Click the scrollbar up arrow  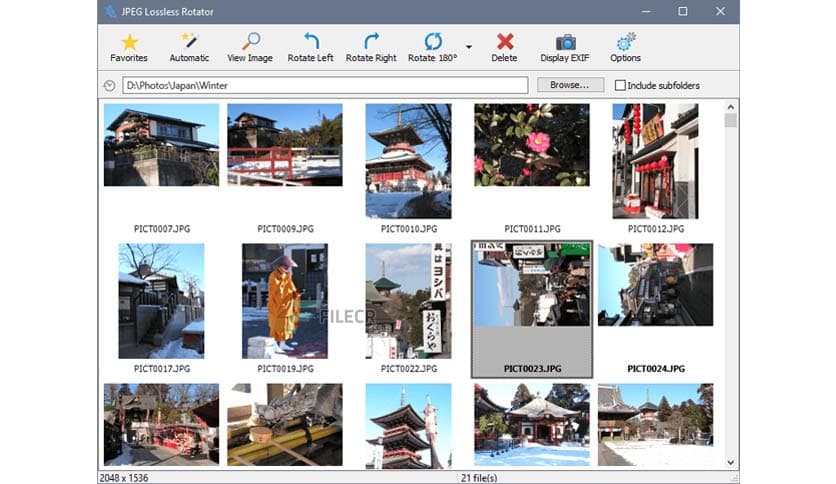point(730,107)
